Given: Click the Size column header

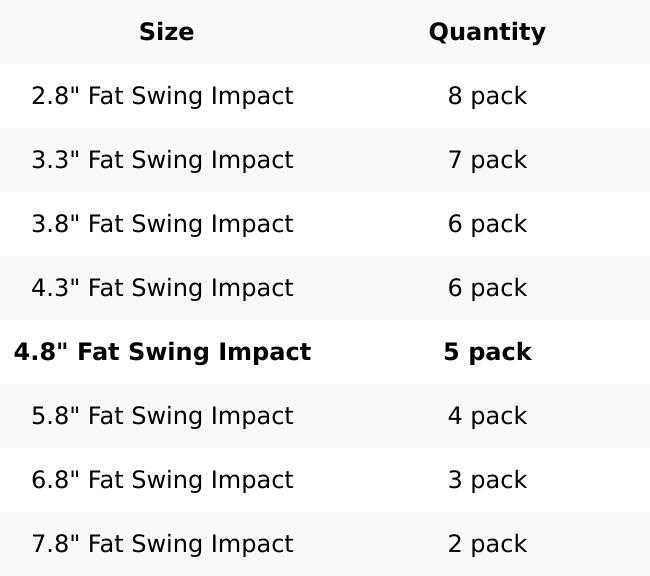Looking at the screenshot, I should coord(166,32).
